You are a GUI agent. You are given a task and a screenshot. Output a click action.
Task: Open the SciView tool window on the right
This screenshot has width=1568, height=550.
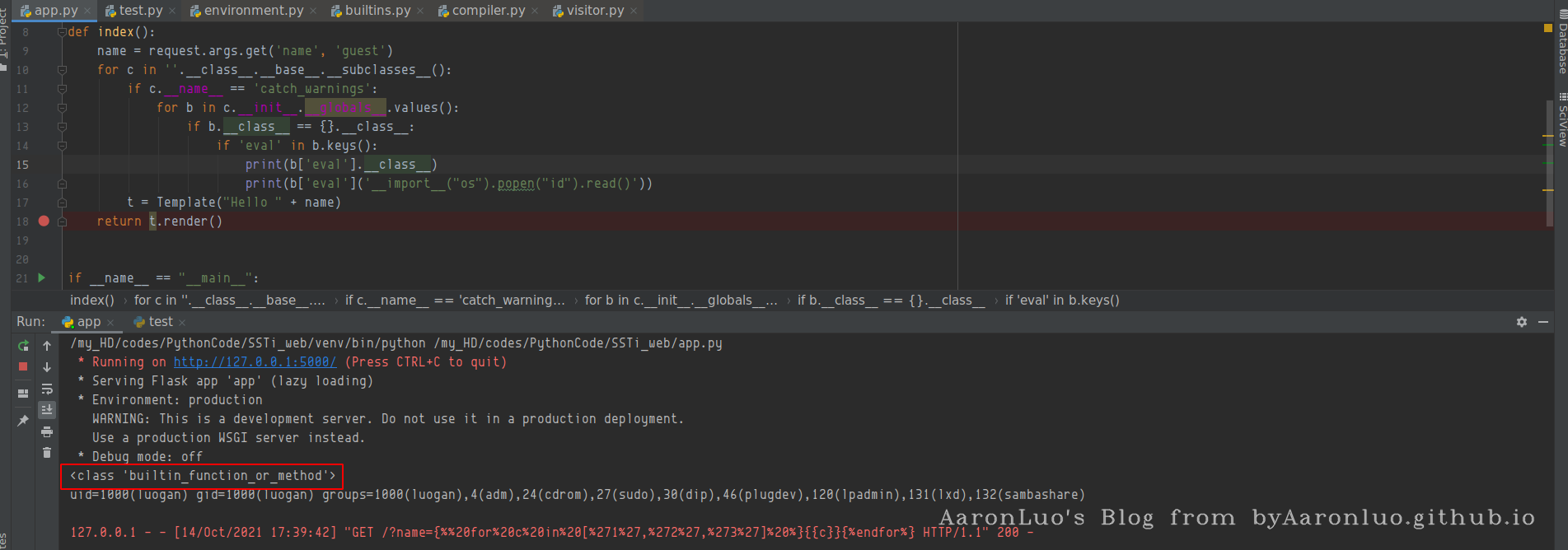pyautogui.click(x=1561, y=120)
